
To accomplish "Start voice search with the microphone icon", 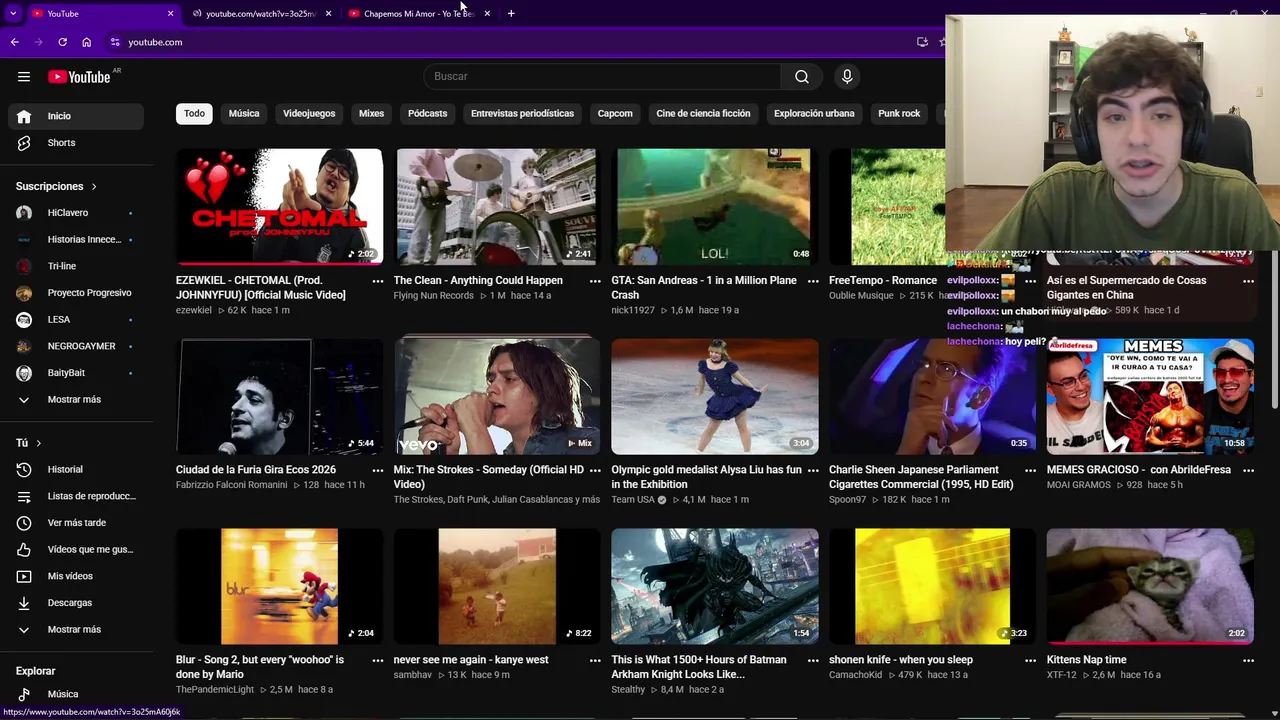I will pos(847,77).
